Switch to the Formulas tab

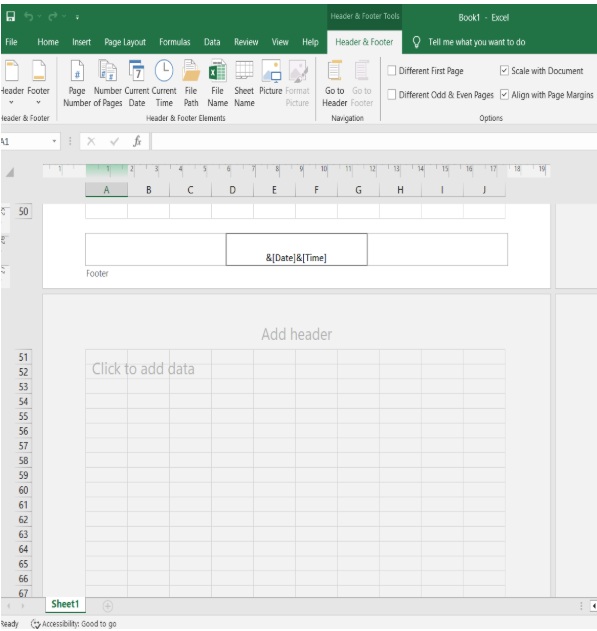175,42
